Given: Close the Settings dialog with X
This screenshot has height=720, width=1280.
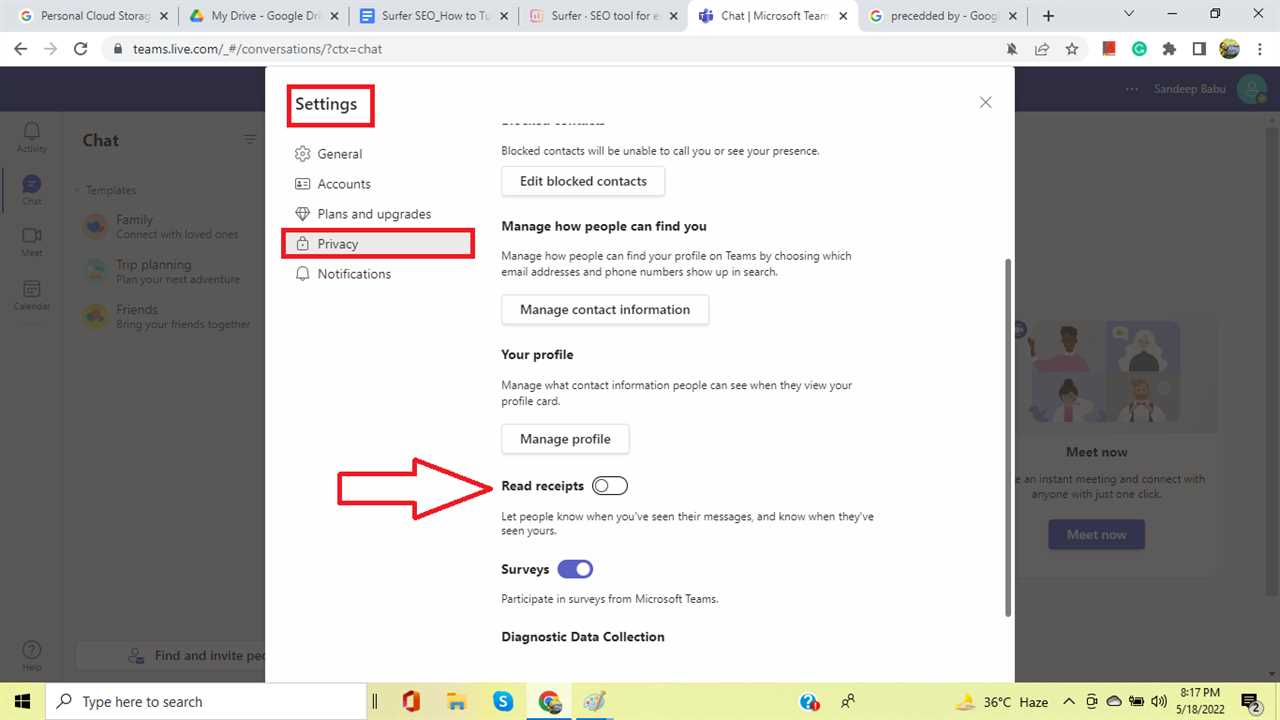Looking at the screenshot, I should pyautogui.click(x=985, y=102).
